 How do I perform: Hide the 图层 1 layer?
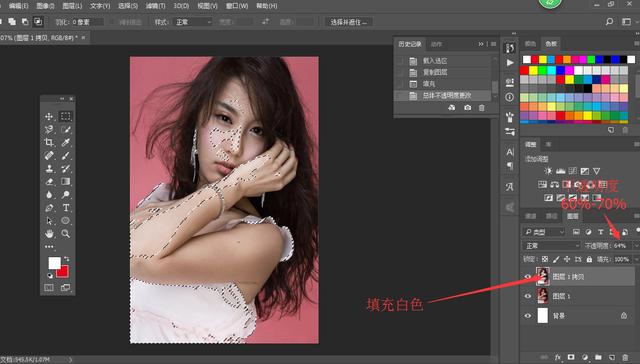[527, 296]
